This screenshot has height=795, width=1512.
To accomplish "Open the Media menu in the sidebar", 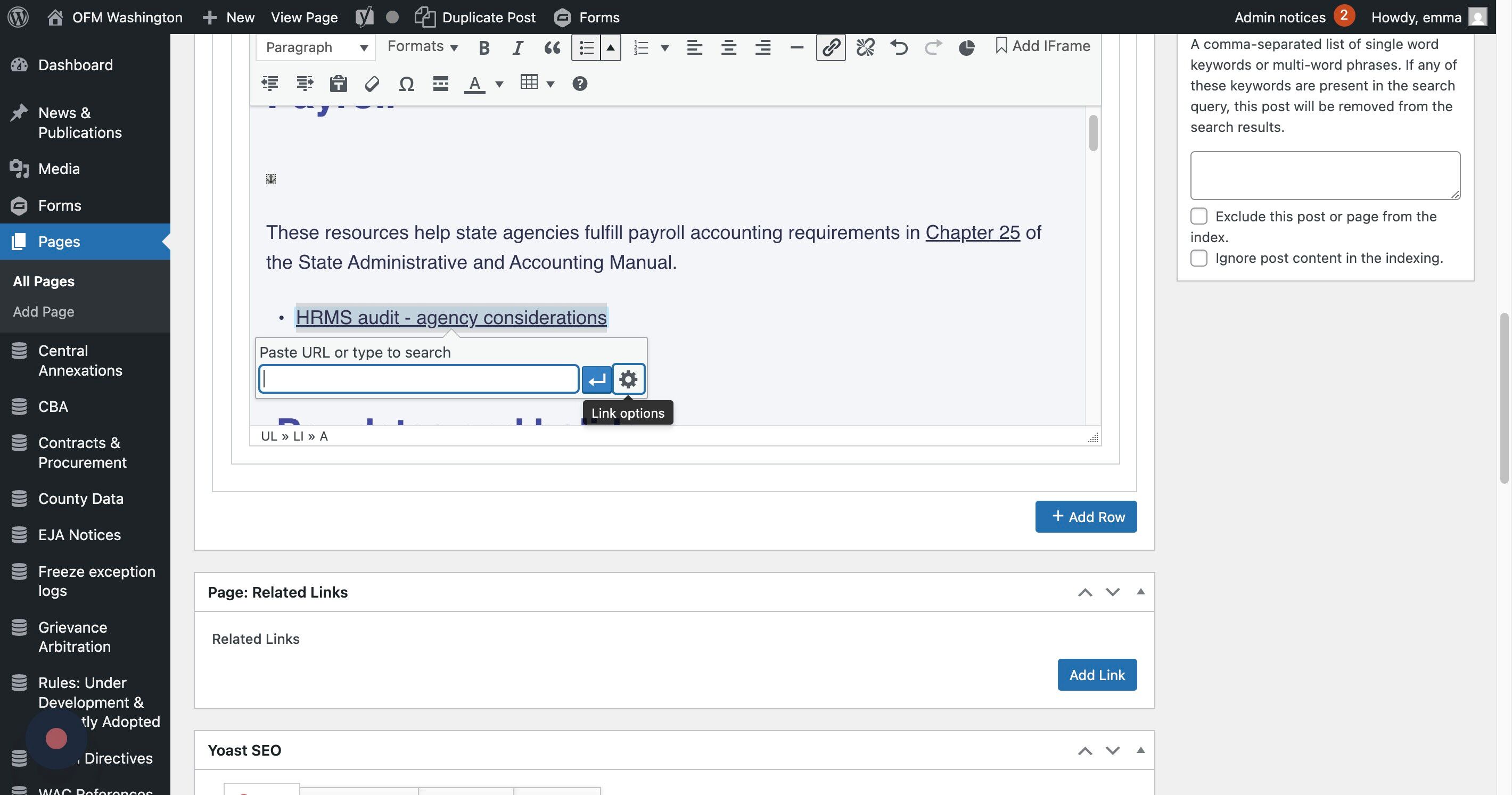I will (x=59, y=169).
